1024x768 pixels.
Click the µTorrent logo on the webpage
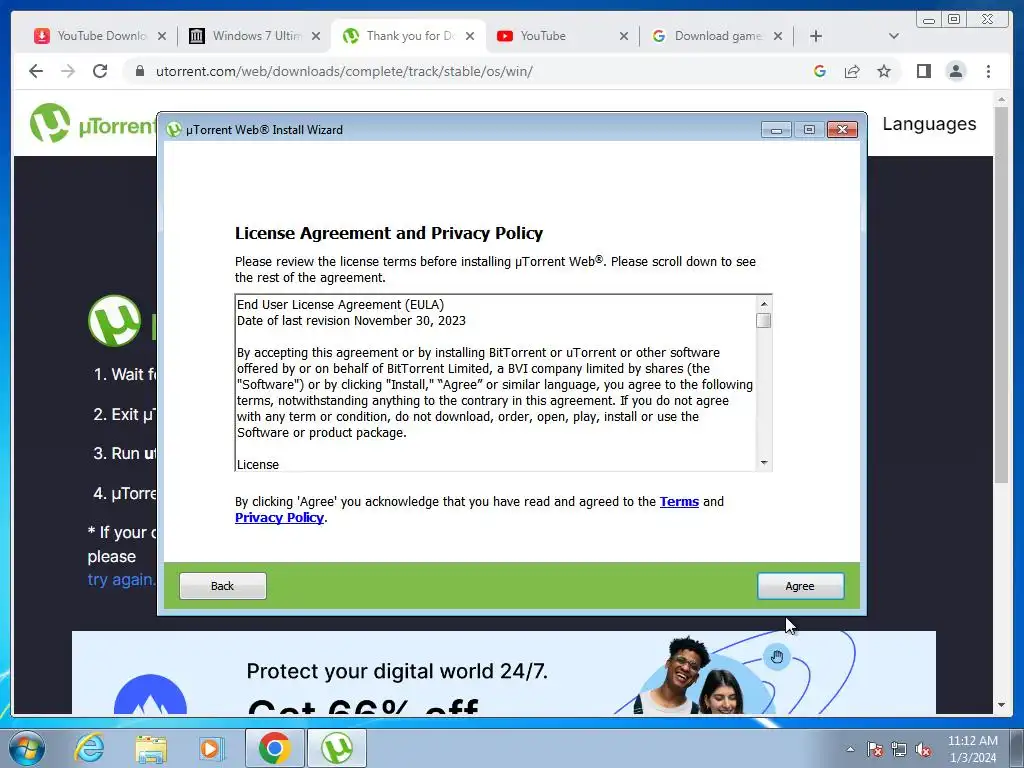click(91, 123)
